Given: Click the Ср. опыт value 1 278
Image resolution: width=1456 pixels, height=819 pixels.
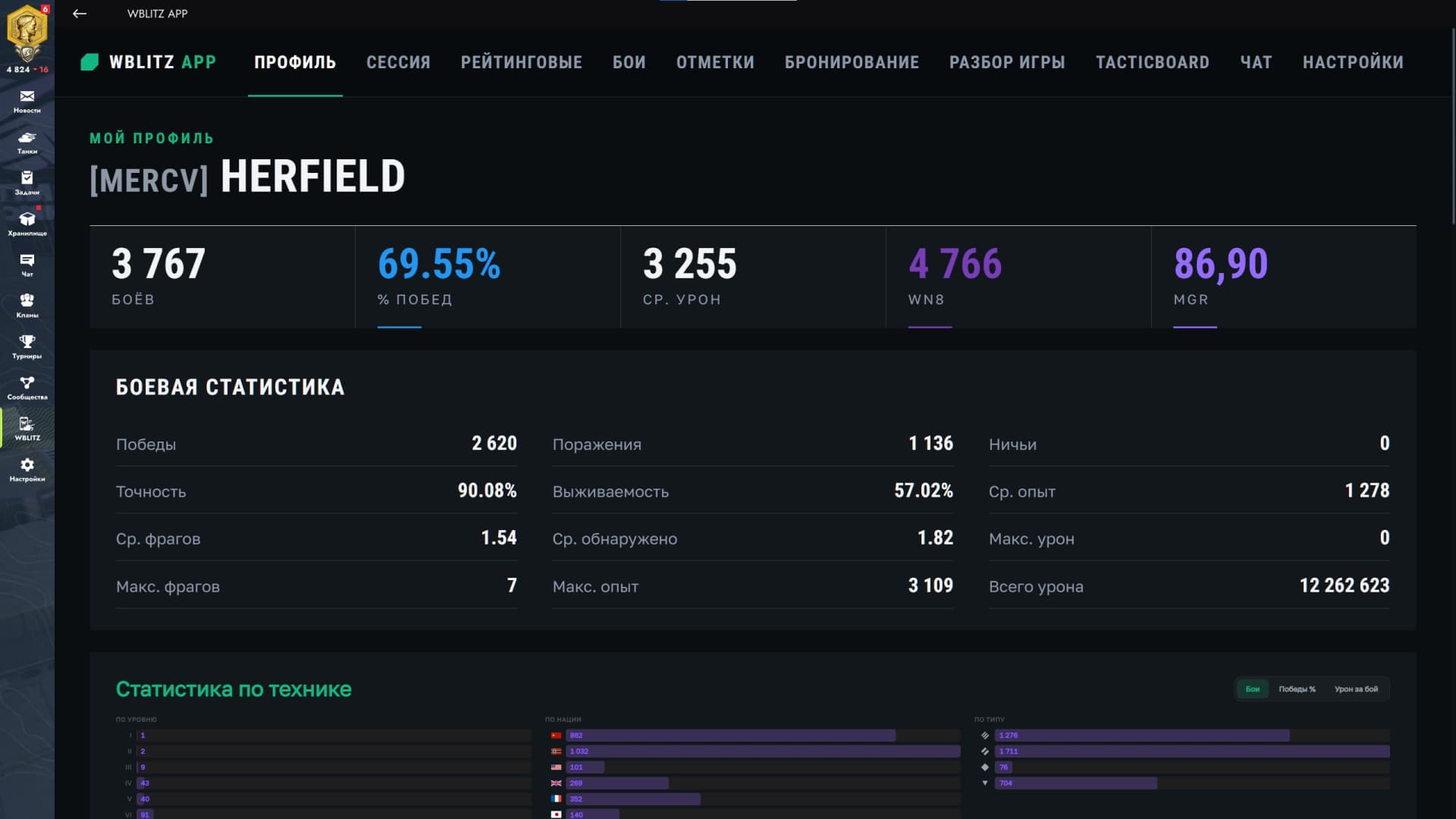Looking at the screenshot, I should (1367, 491).
